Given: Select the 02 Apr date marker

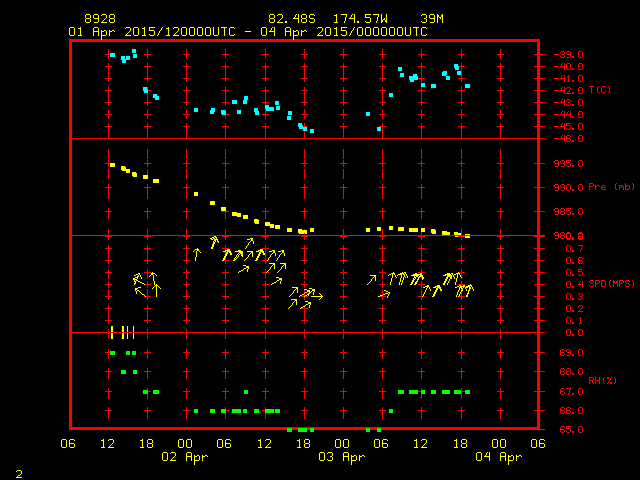Looking at the screenshot, I should [185, 457].
